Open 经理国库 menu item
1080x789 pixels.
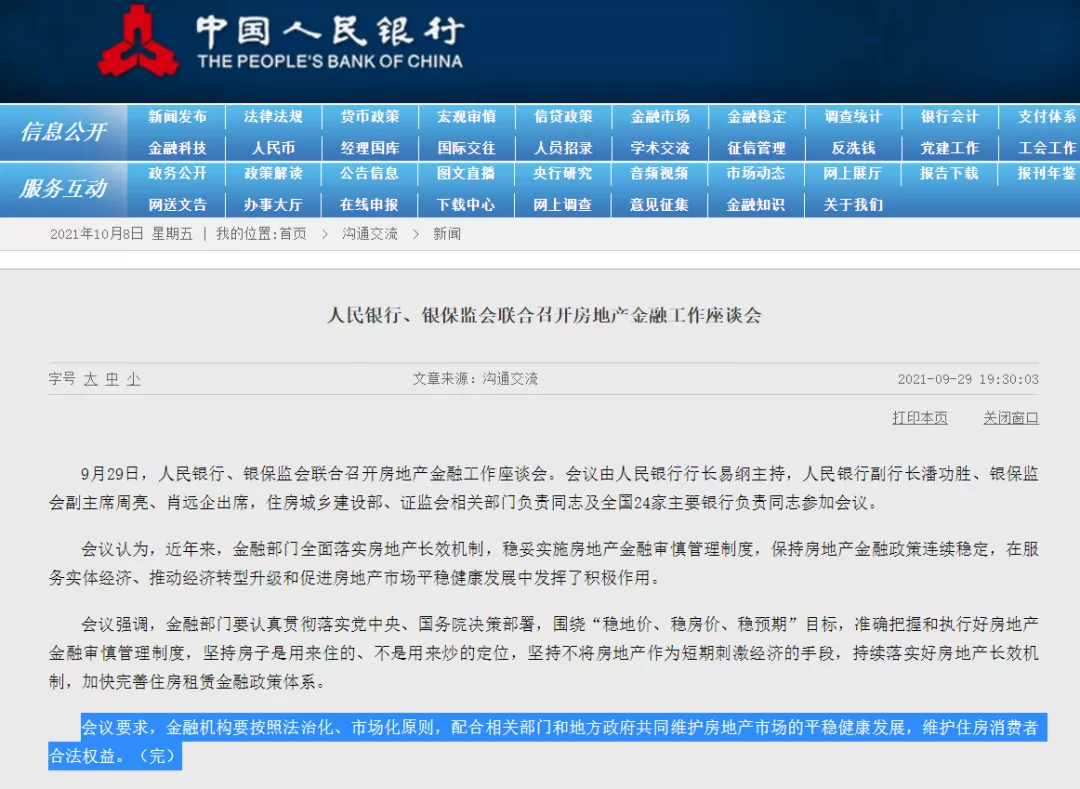(x=370, y=148)
